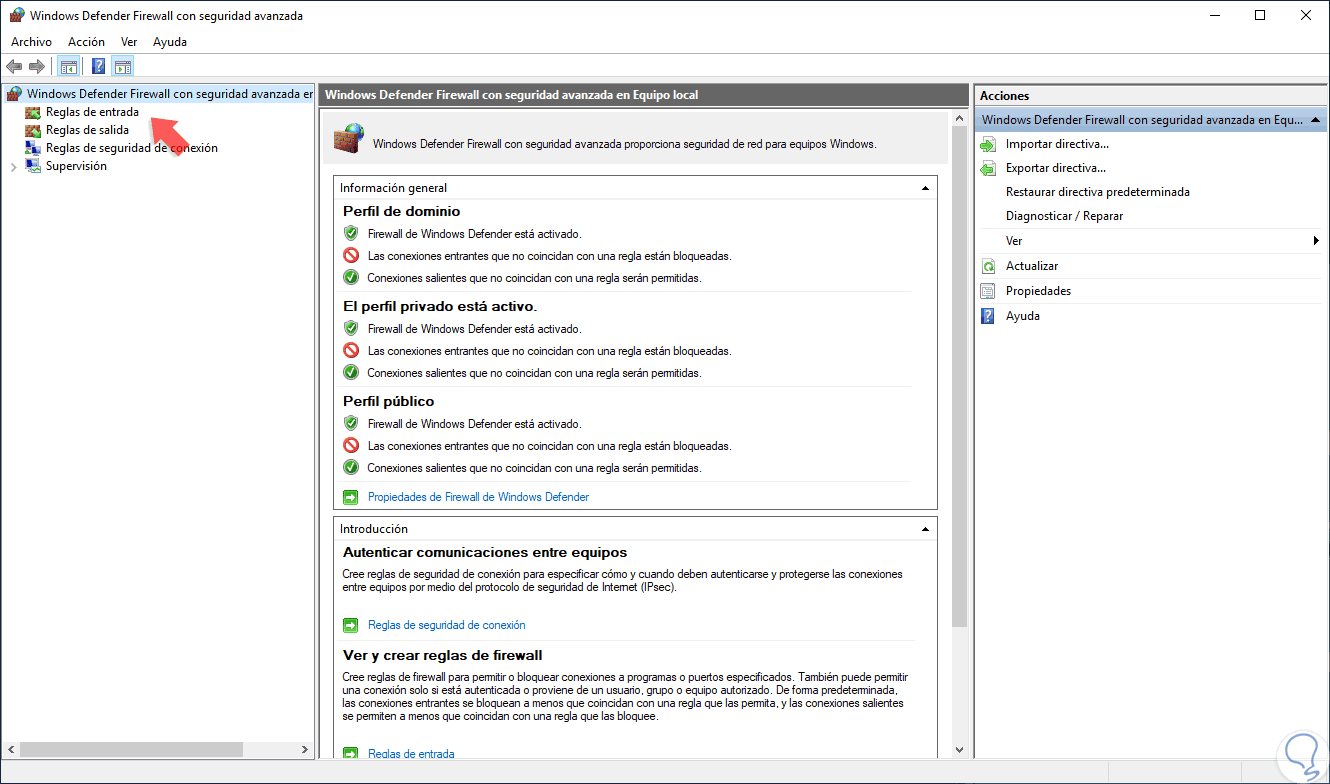
Task: Expand the Supervisión tree node
Action: click(13, 167)
